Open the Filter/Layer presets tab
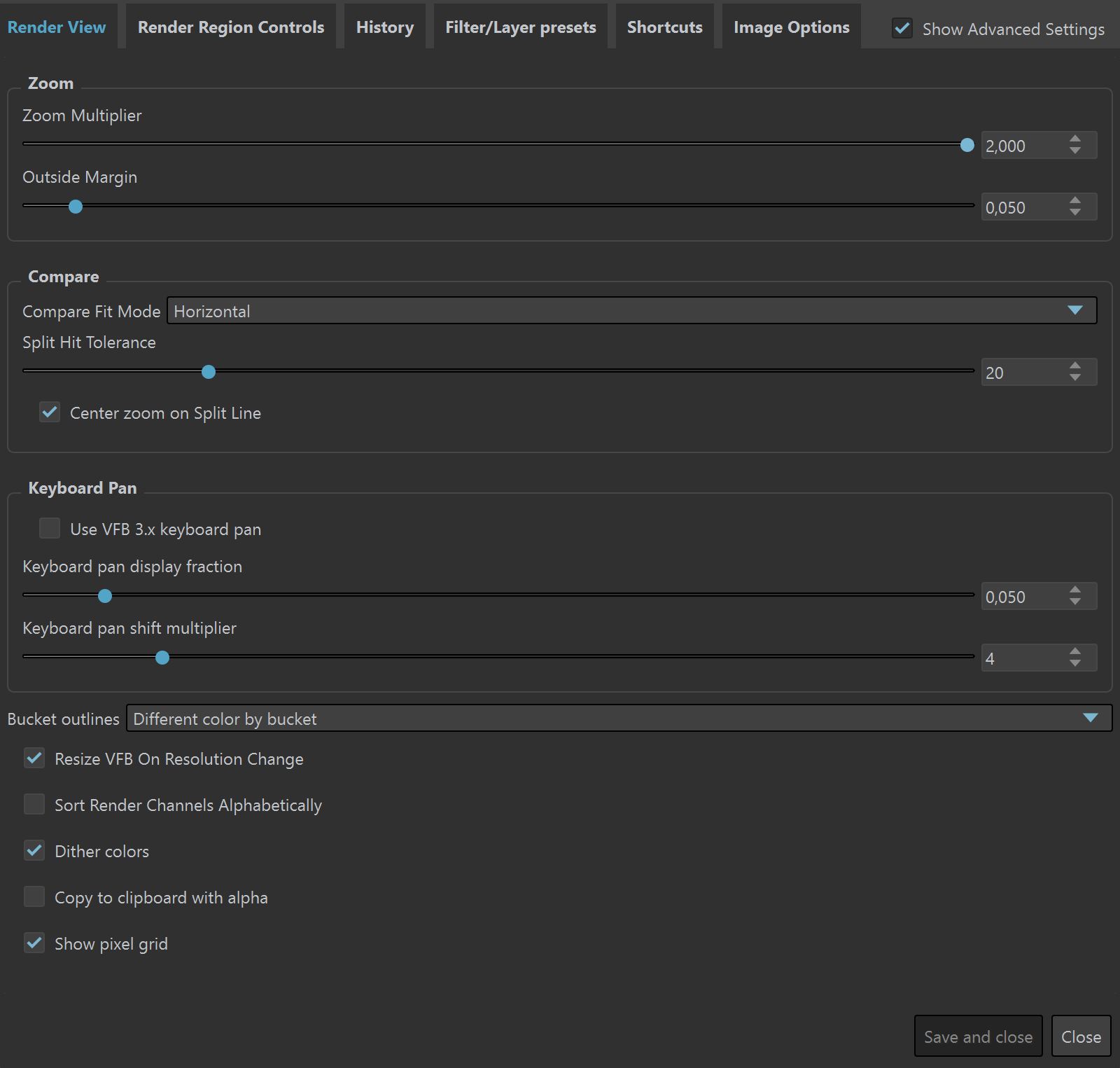The height and width of the screenshot is (1068, 1120). 521,27
